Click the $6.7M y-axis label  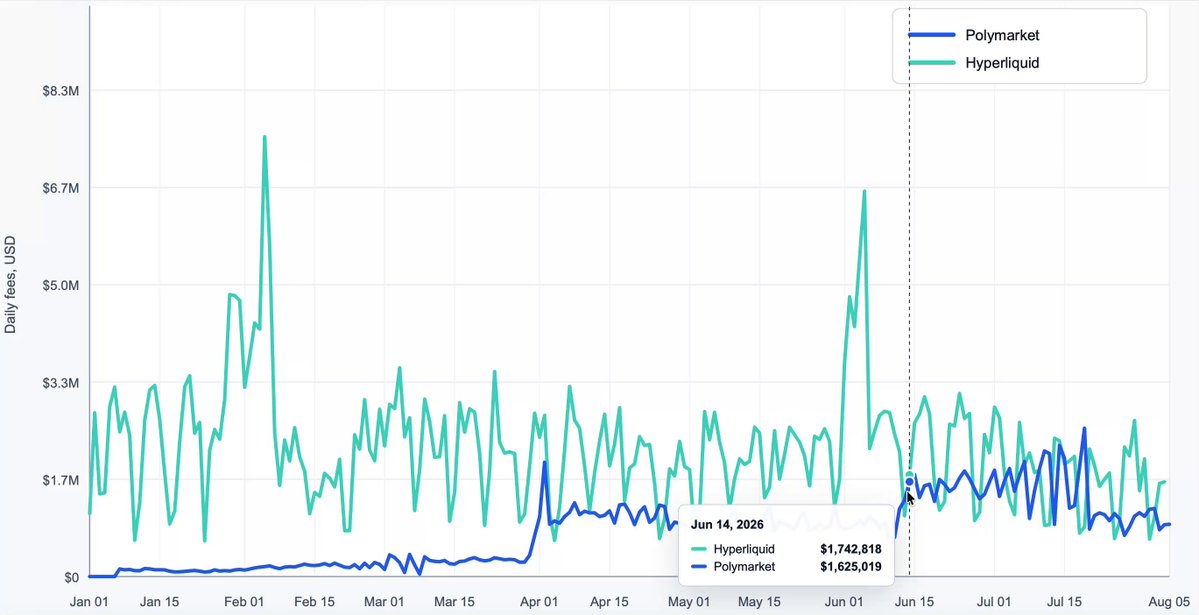[x=60, y=188]
